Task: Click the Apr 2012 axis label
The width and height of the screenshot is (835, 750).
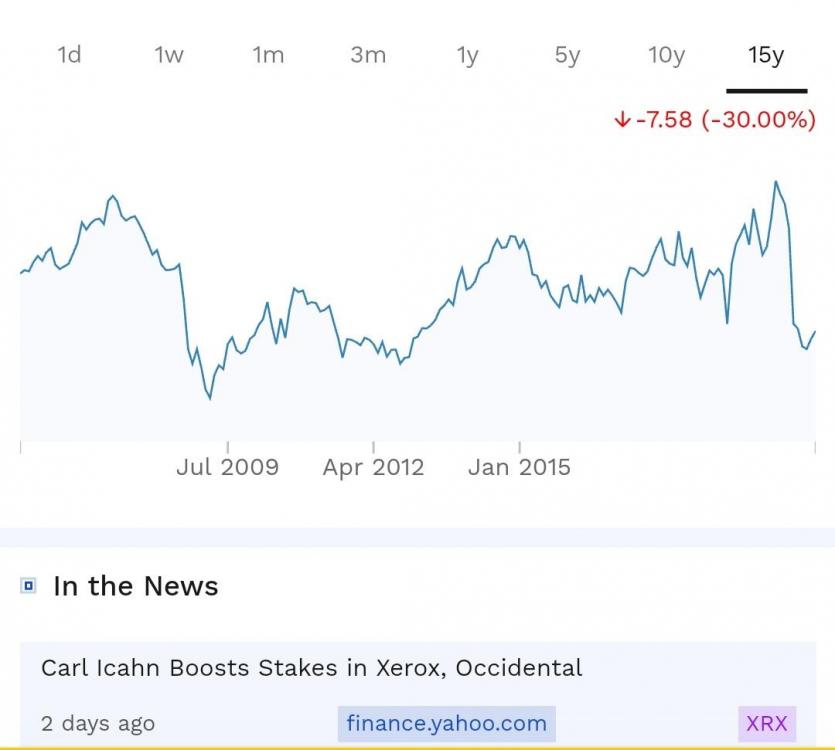Action: pyautogui.click(x=373, y=467)
